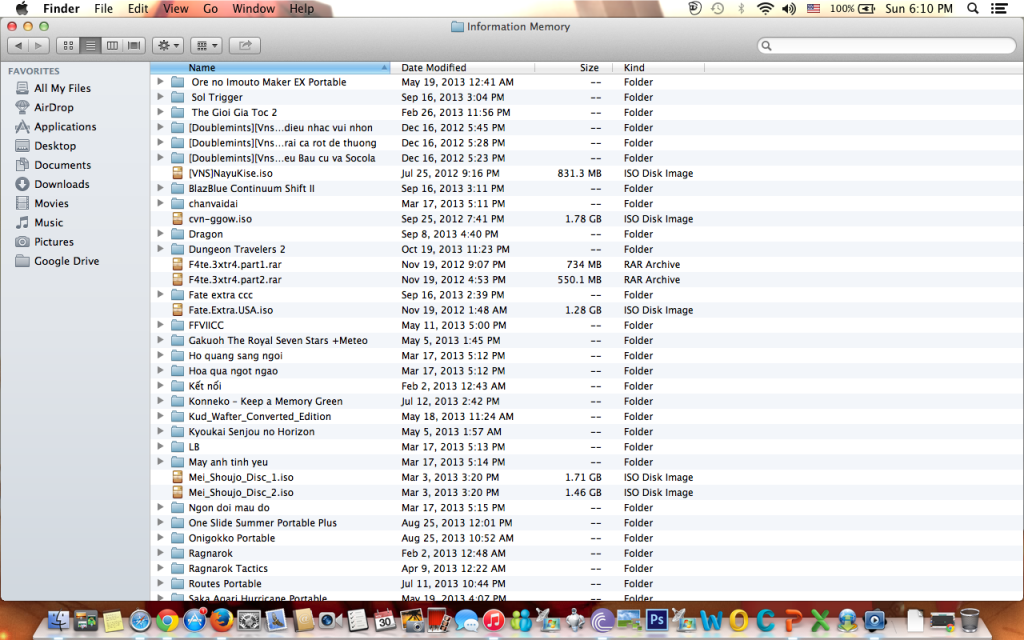Screen dimensions: 1024x640
Task: Click the Mei_Shoujo_Disc_1.iso file icon
Action: point(177,477)
